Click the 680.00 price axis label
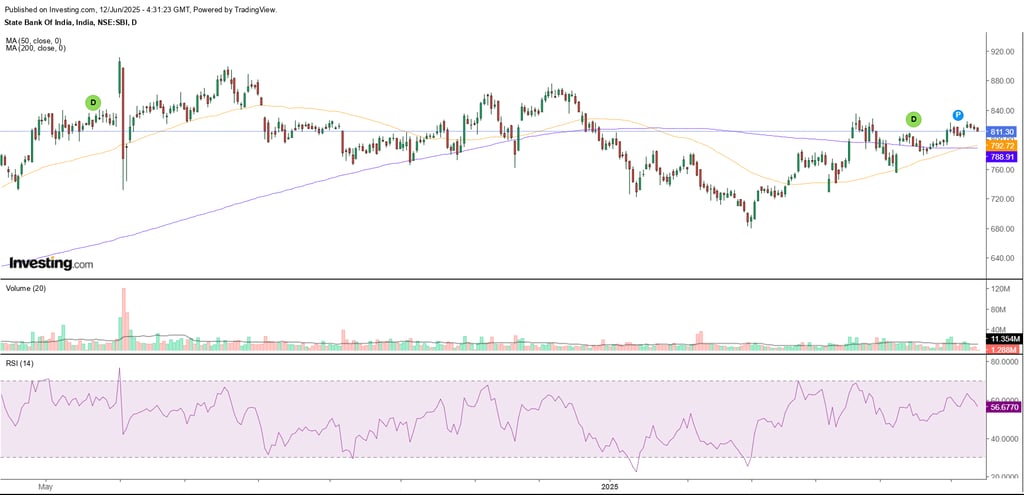This screenshot has height=495, width=1024. [x=1000, y=229]
